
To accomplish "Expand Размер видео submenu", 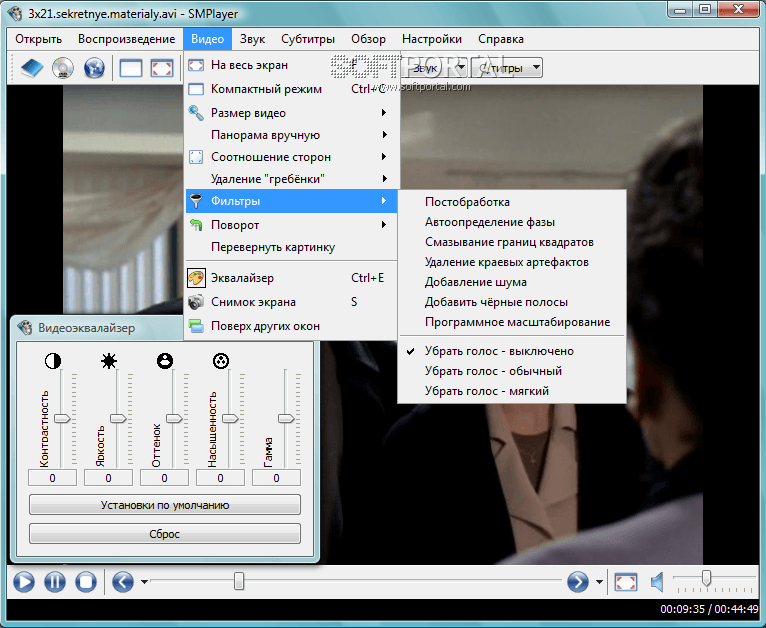I will pyautogui.click(x=291, y=113).
